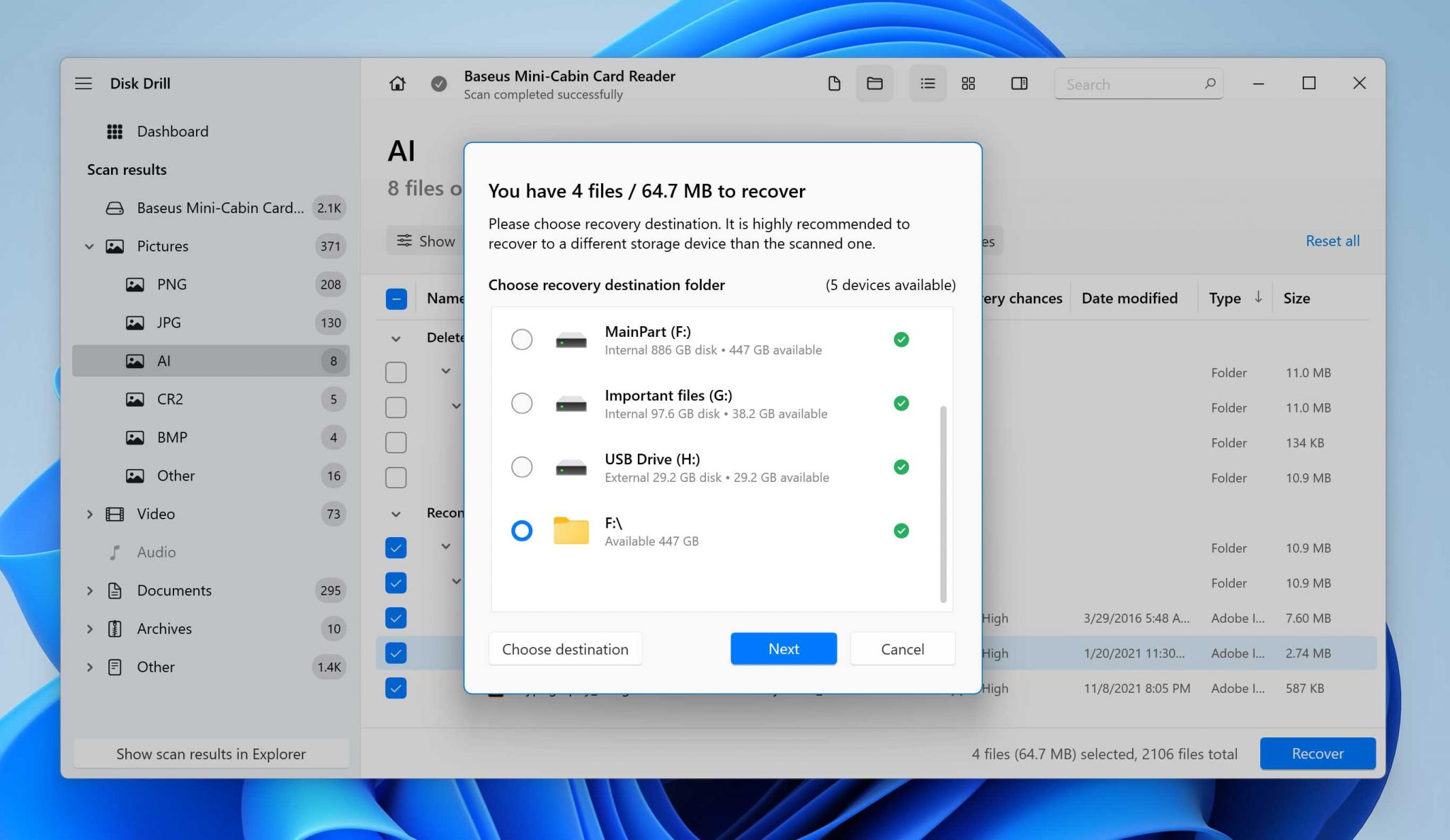
Task: Expand the Documents category
Action: (91, 590)
